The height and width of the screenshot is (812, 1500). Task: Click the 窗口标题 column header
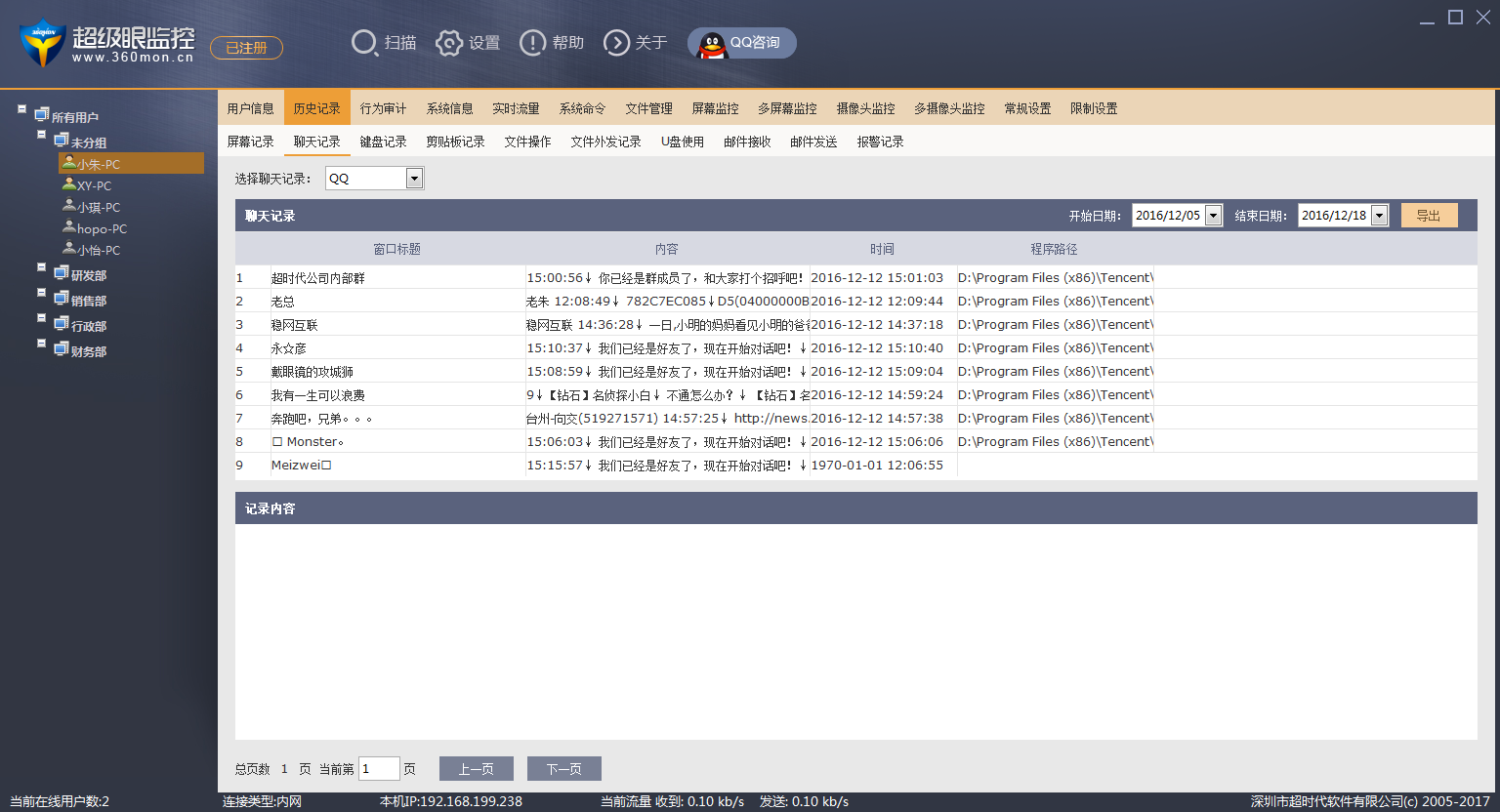[397, 249]
